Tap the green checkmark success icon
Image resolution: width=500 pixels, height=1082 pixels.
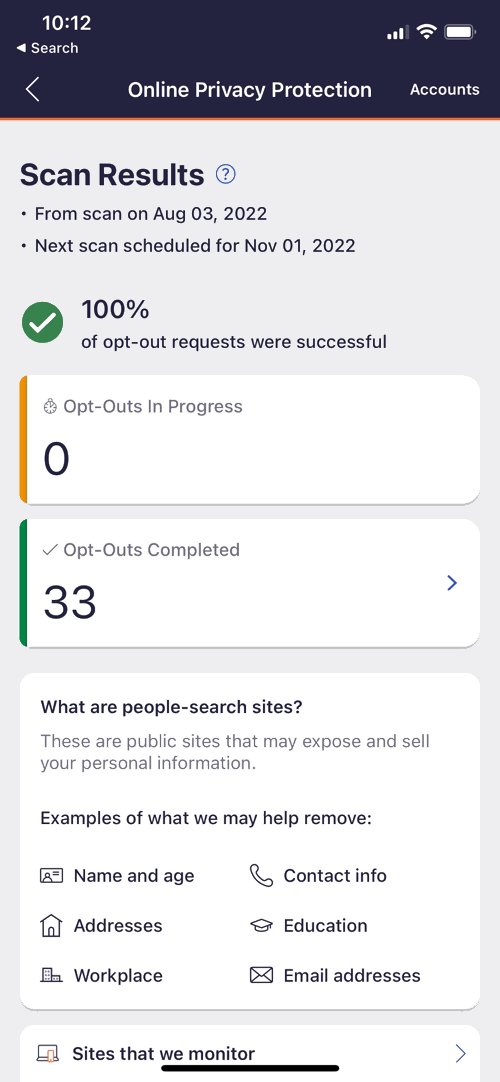tap(42, 322)
